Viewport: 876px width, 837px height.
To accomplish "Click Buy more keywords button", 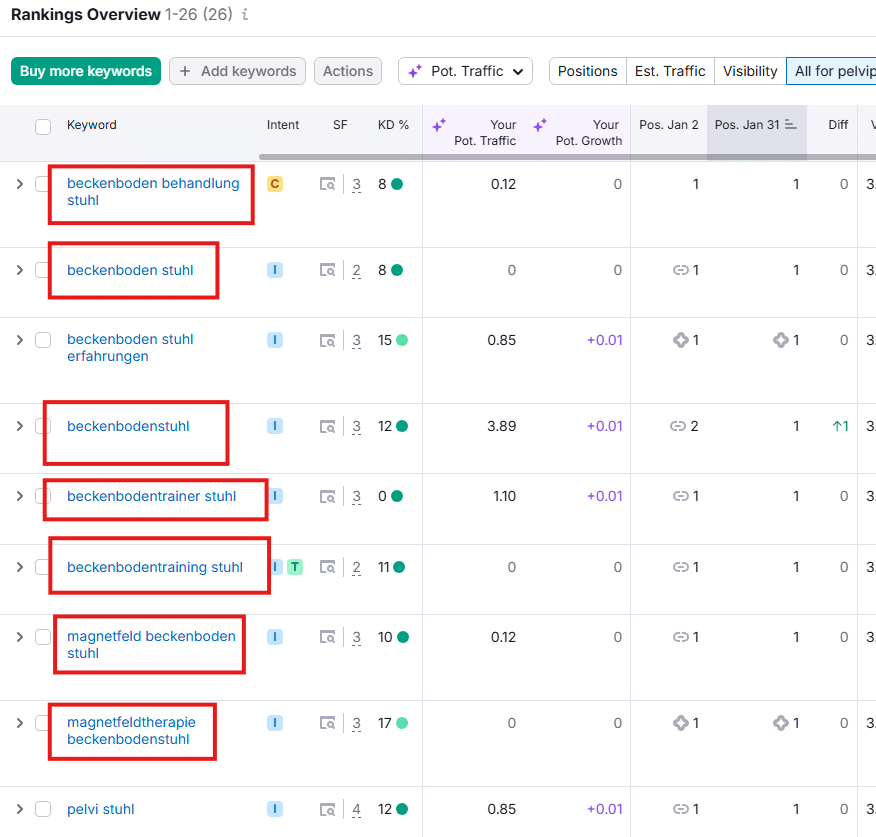I will click(x=86, y=71).
